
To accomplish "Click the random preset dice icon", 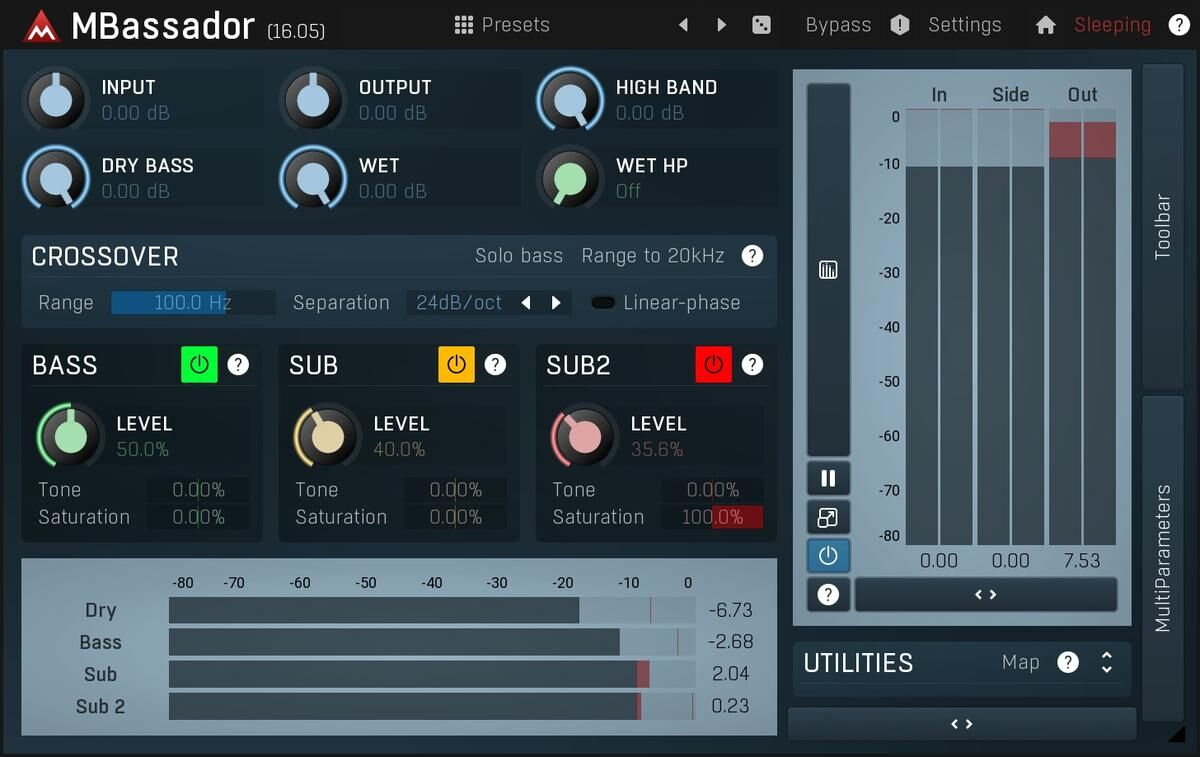I will pyautogui.click(x=761, y=25).
